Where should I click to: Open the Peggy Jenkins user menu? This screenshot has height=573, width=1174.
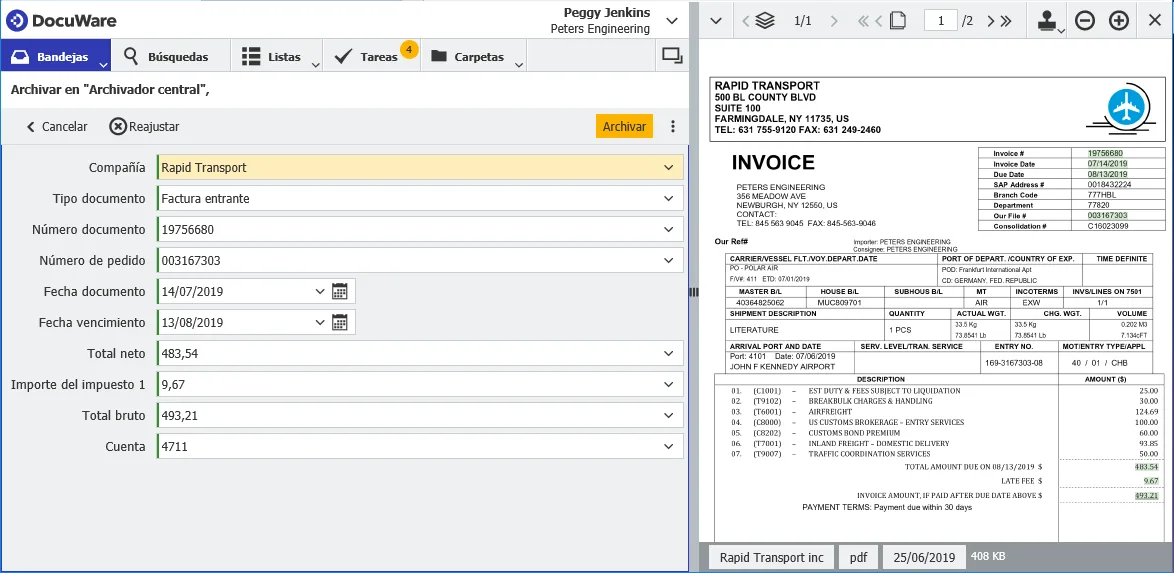672,21
